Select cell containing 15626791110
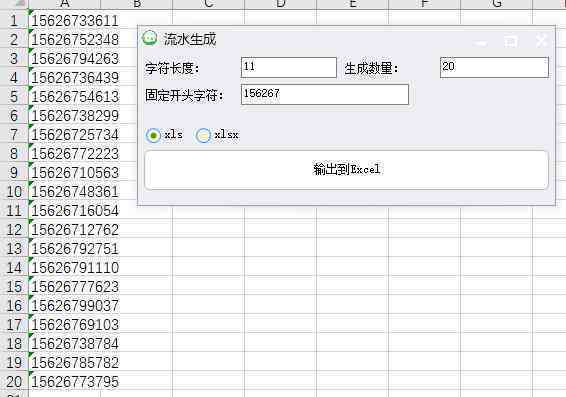Viewport: 566px width, 397px height. point(65,267)
